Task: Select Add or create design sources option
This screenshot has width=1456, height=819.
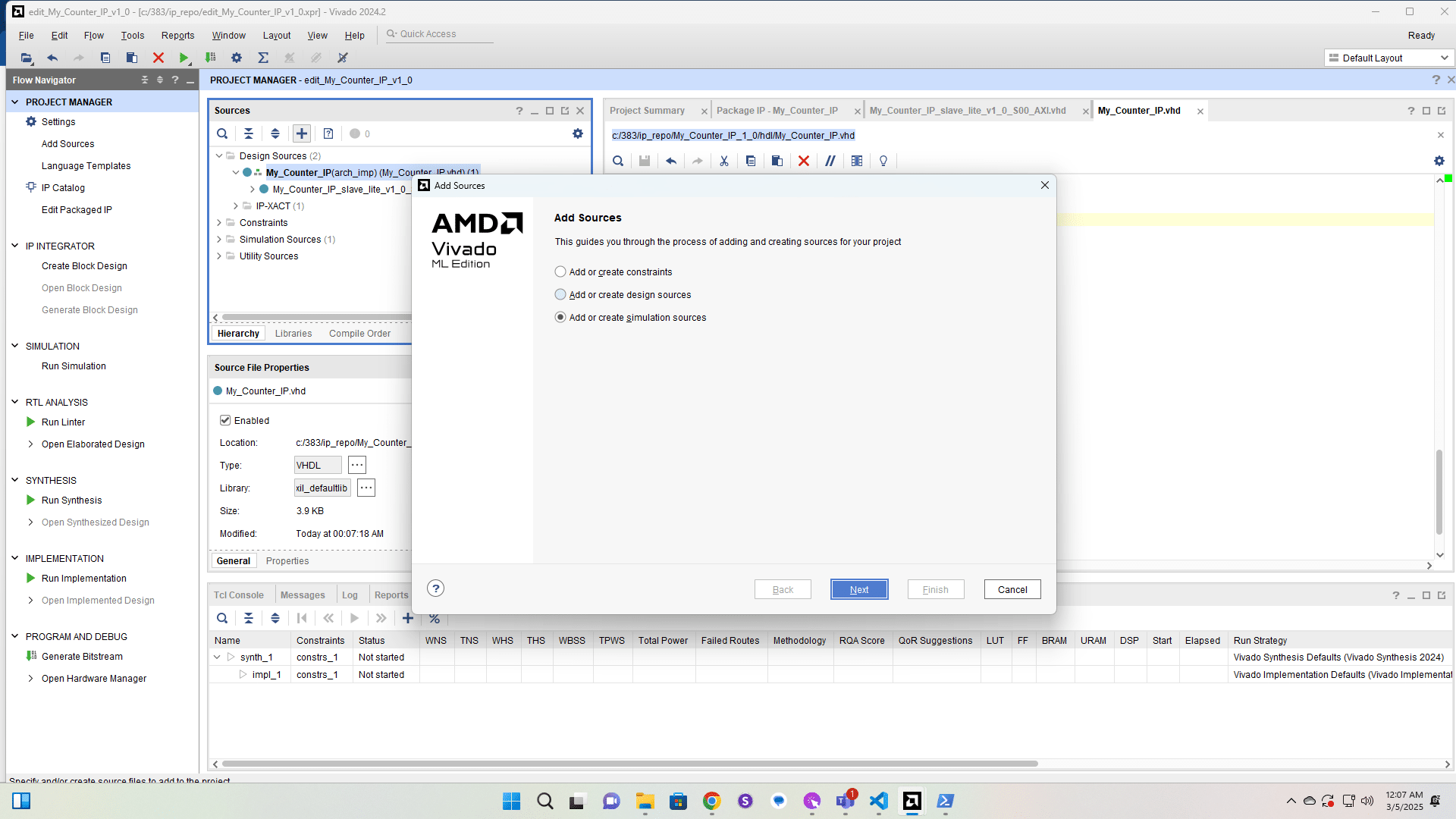Action: pyautogui.click(x=560, y=294)
